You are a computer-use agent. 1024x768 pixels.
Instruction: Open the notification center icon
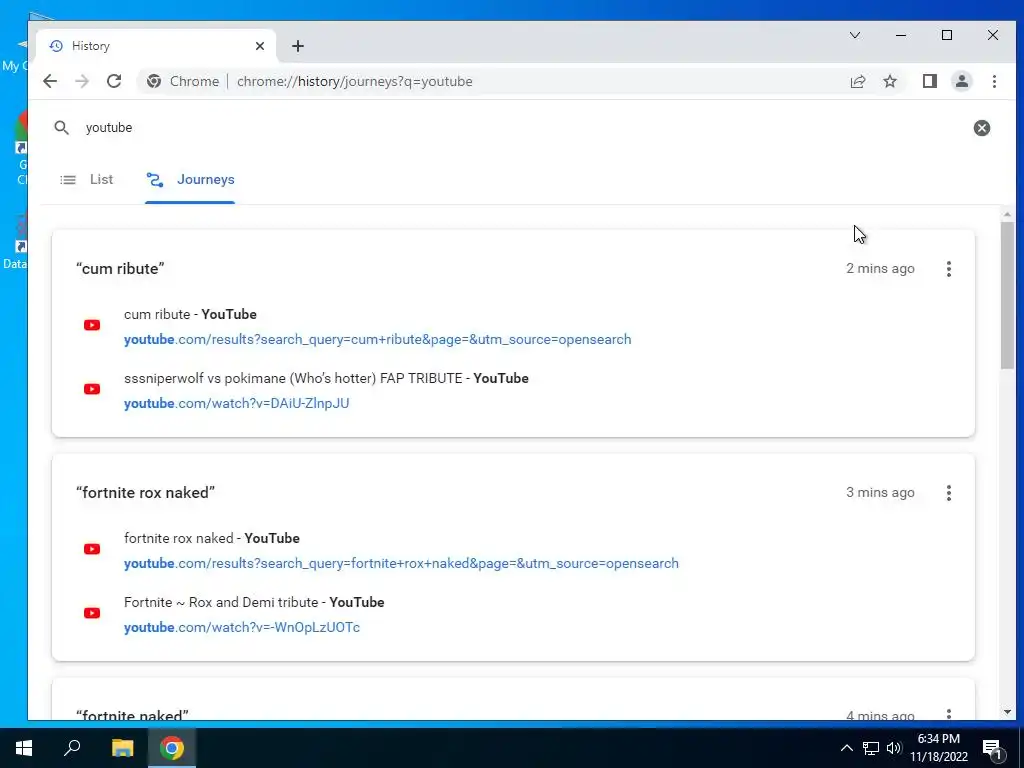[992, 748]
